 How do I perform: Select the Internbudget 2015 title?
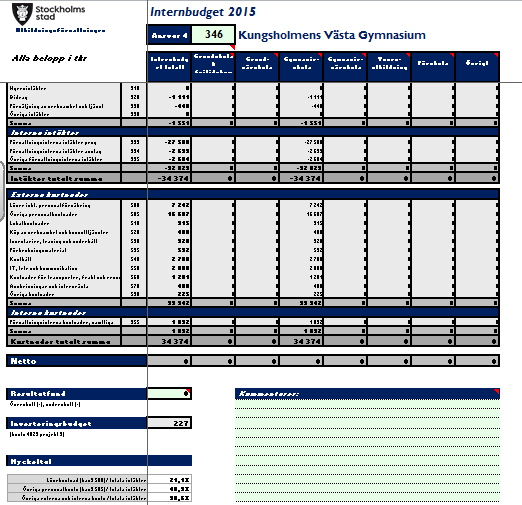(203, 12)
